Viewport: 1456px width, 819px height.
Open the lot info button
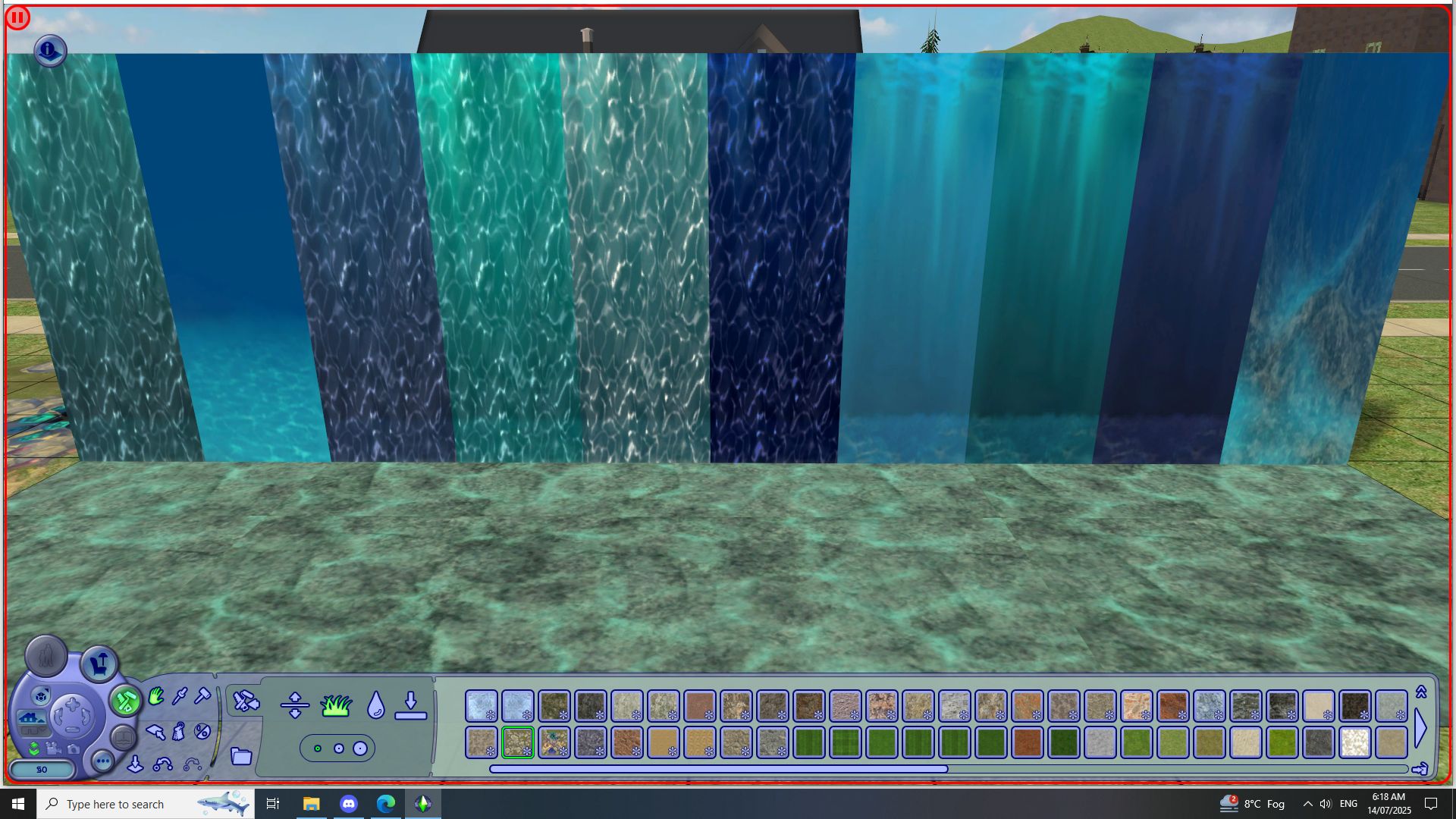pyautogui.click(x=50, y=51)
